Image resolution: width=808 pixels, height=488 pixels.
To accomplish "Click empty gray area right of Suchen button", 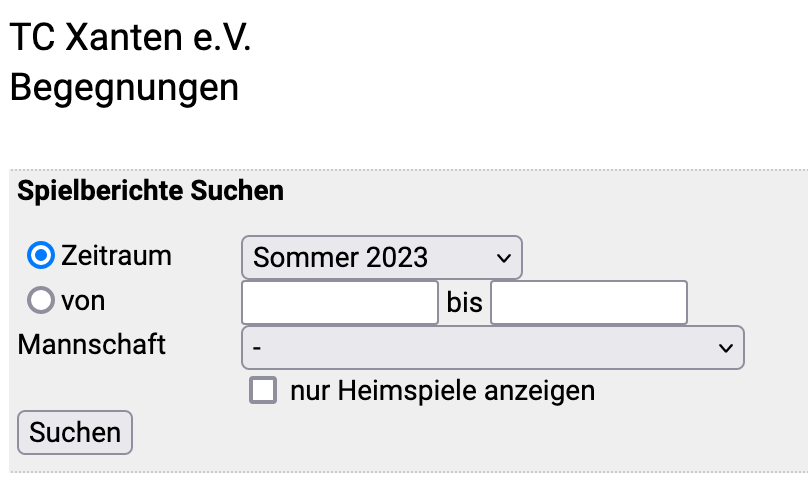I will point(450,433).
